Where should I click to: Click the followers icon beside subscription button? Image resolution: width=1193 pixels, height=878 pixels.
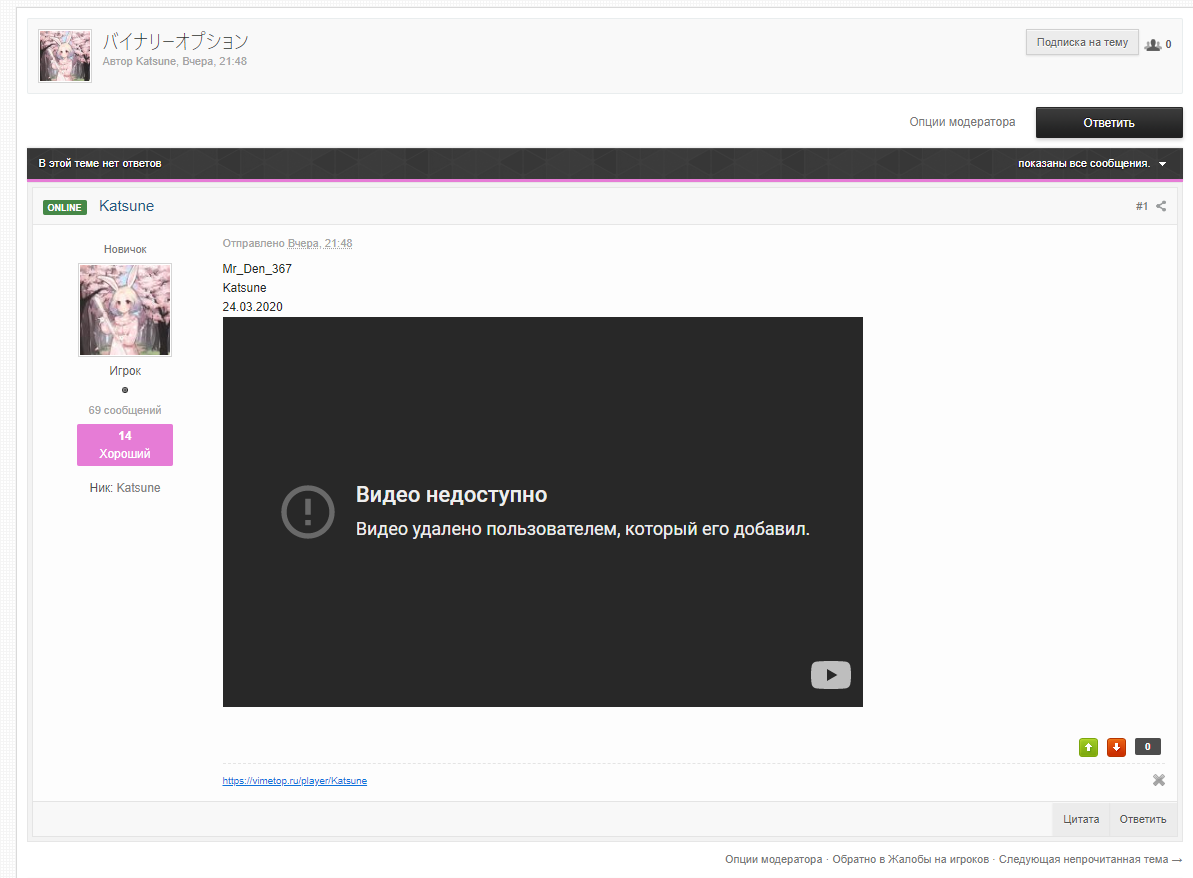click(x=1153, y=44)
